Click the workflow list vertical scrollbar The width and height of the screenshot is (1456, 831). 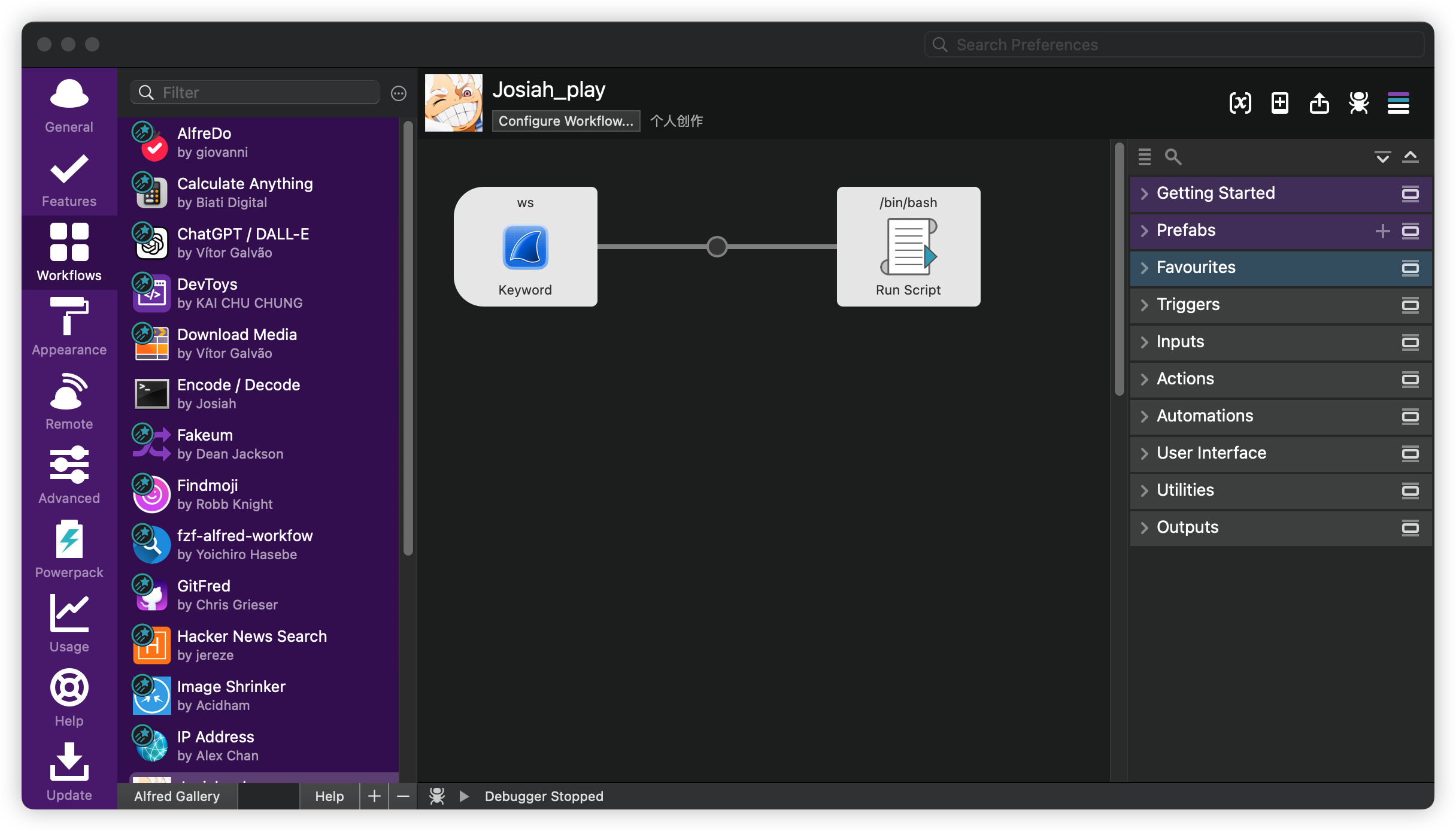[408, 338]
